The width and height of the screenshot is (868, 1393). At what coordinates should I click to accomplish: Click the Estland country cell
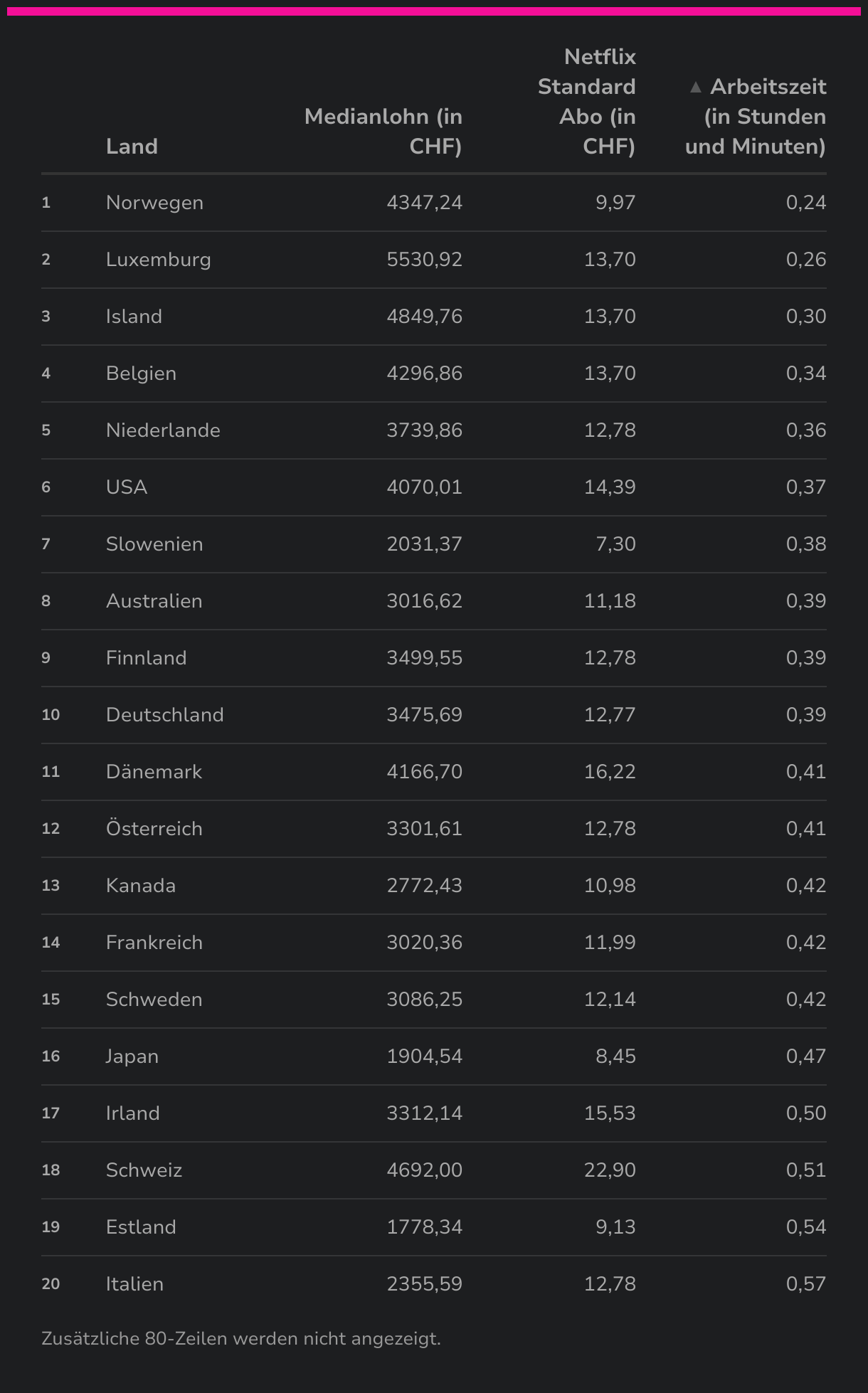141,1227
